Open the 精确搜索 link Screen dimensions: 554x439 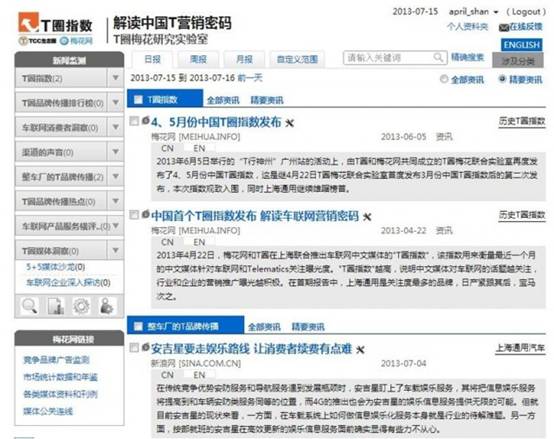pyautogui.click(x=467, y=57)
